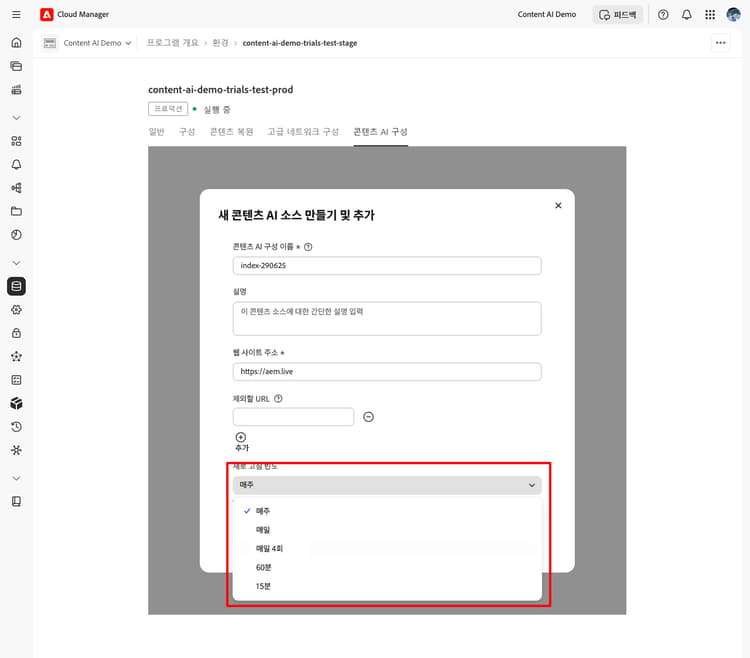Collapse the third sidebar section chevron
The image size is (750, 658).
(16, 478)
